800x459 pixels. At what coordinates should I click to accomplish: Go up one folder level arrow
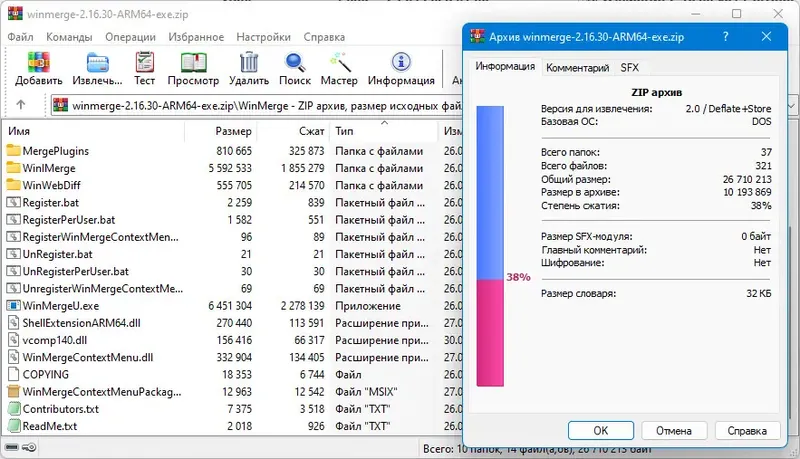pos(20,105)
